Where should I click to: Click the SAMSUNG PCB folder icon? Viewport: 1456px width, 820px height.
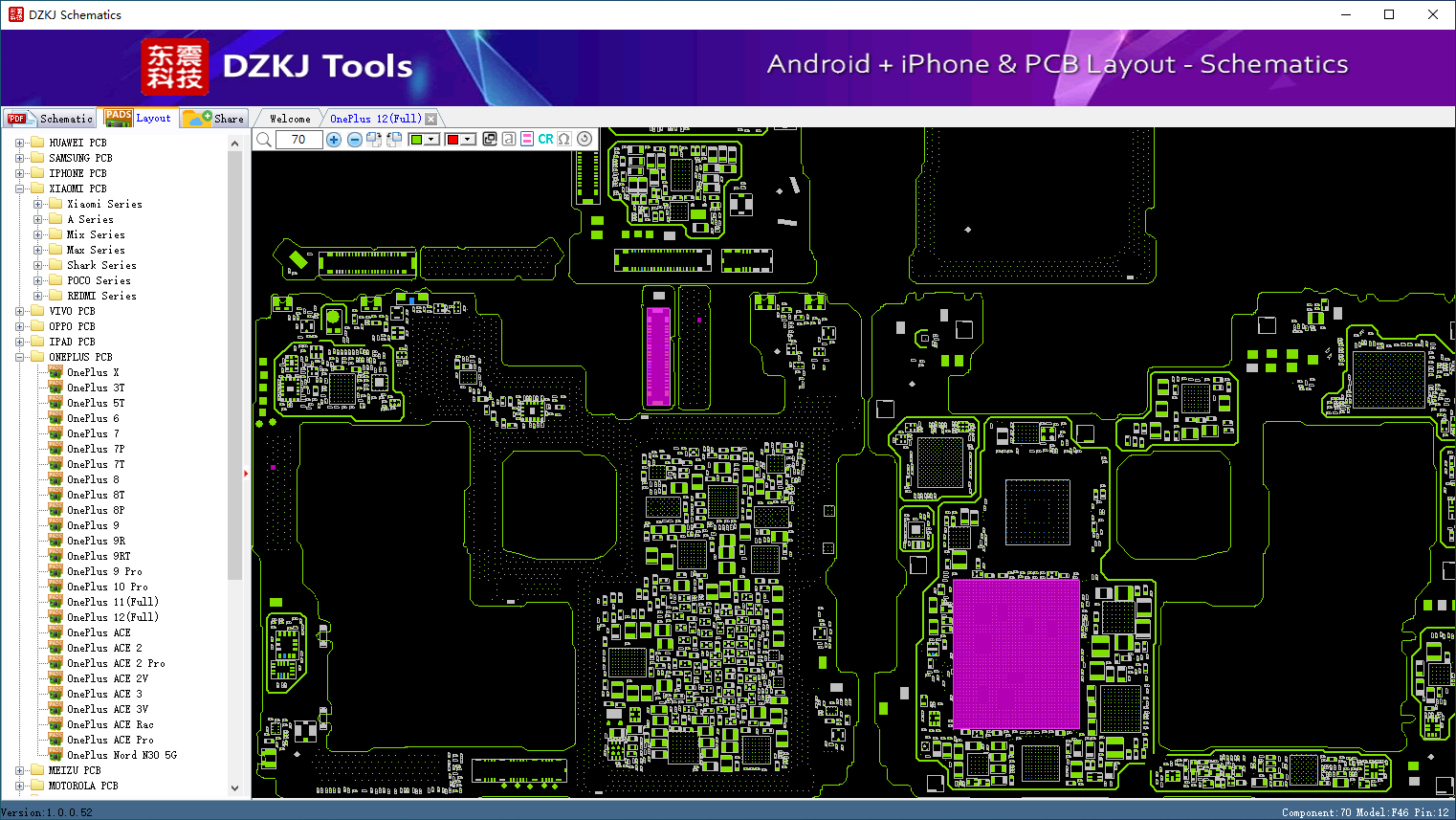[37, 158]
